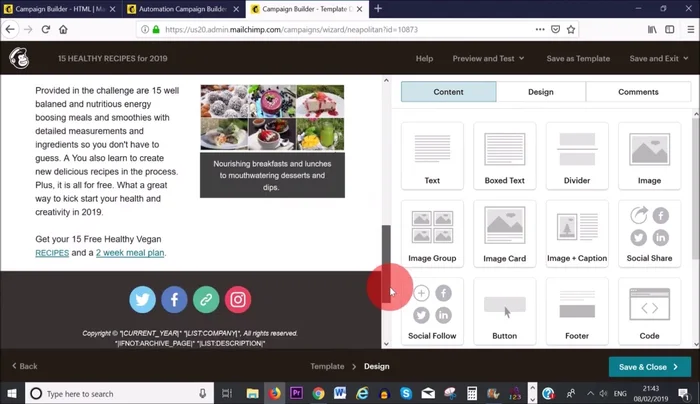Select the Code content block

click(649, 312)
